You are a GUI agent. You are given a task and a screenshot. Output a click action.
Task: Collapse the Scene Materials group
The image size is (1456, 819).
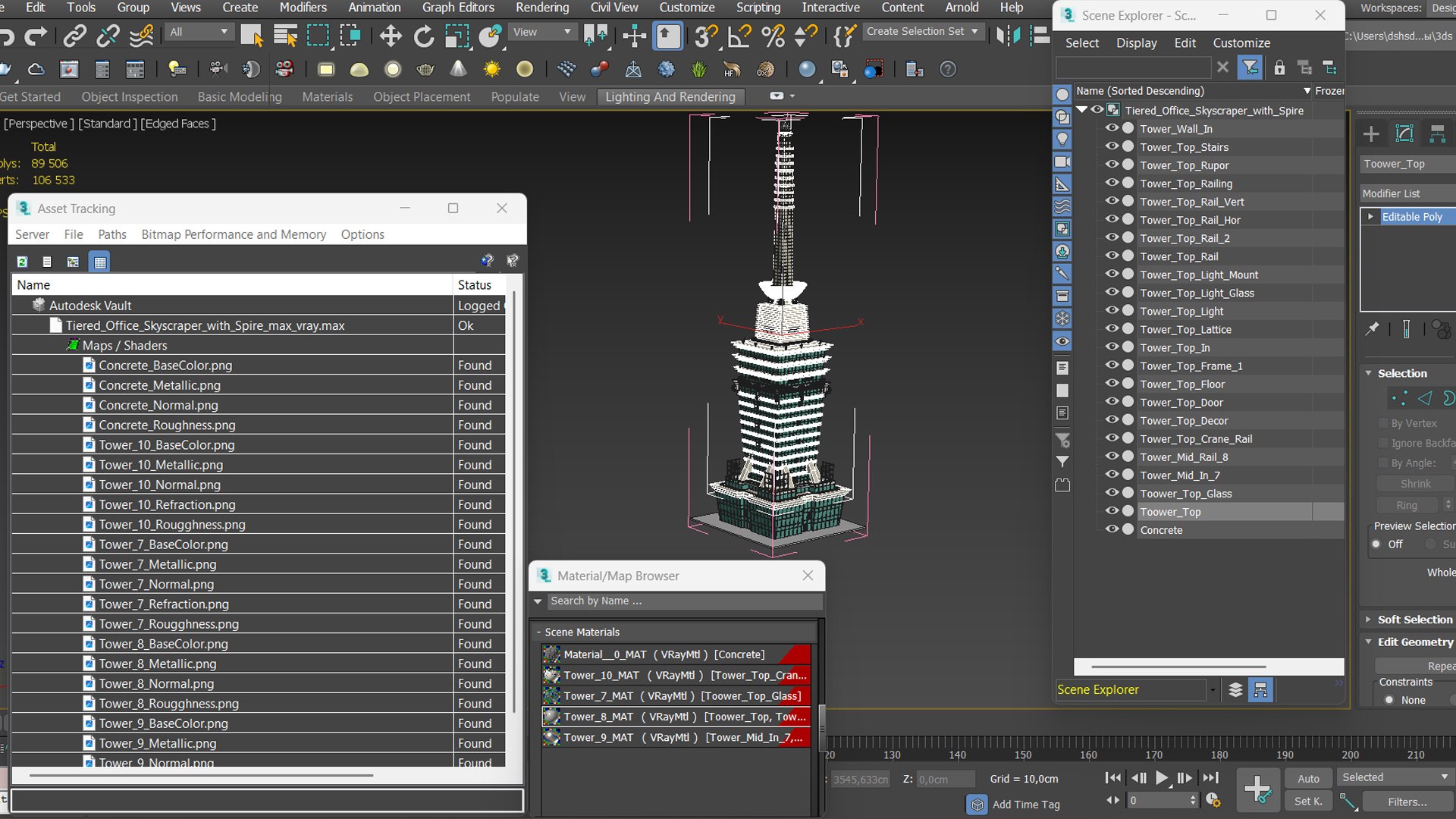[x=539, y=632]
